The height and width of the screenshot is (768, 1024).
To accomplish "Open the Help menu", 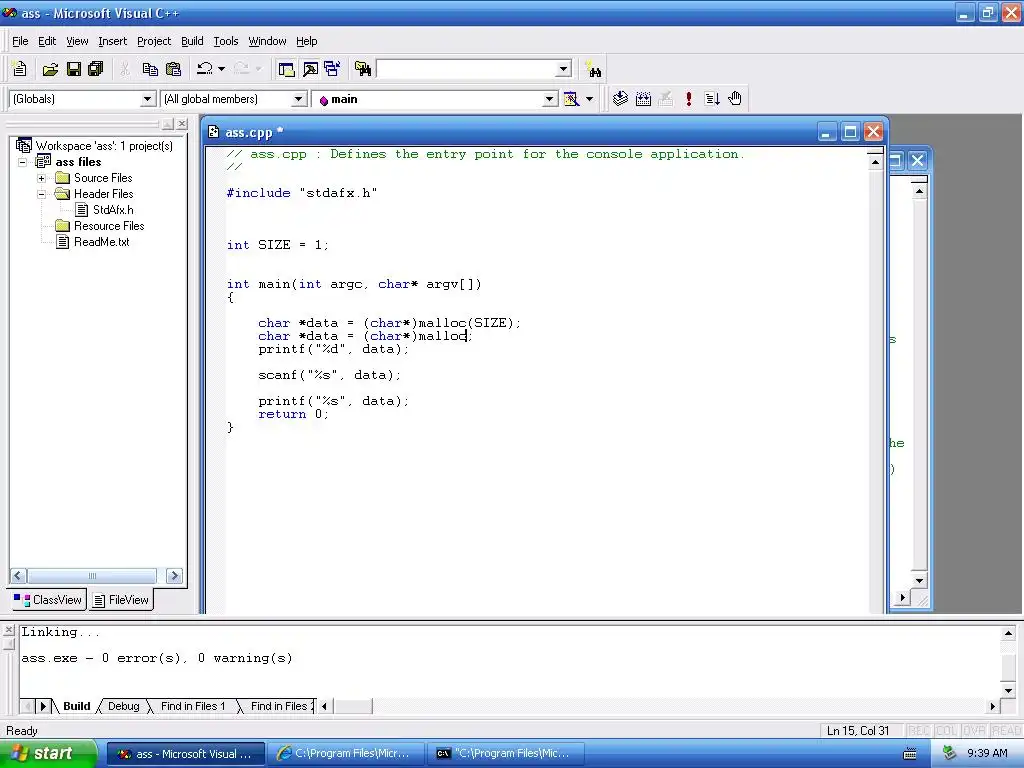I will (306, 41).
